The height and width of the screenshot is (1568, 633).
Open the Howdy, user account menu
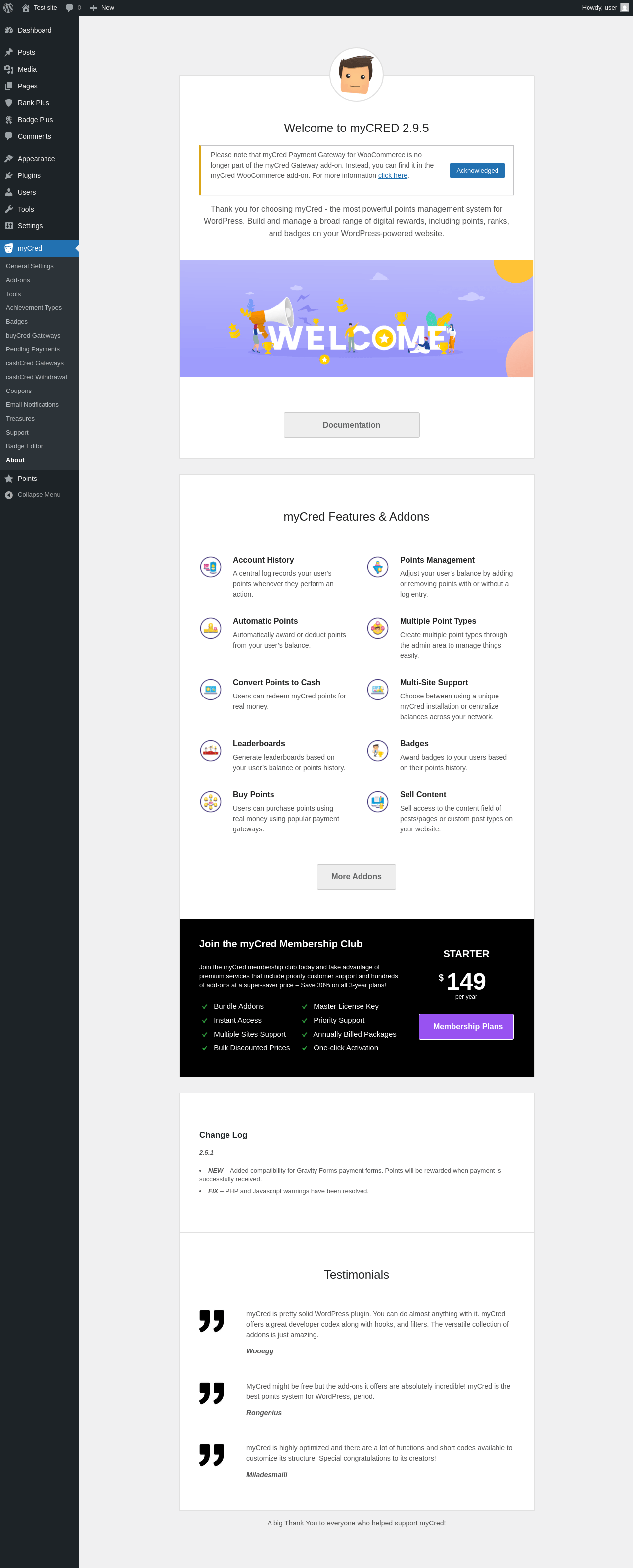[x=604, y=8]
